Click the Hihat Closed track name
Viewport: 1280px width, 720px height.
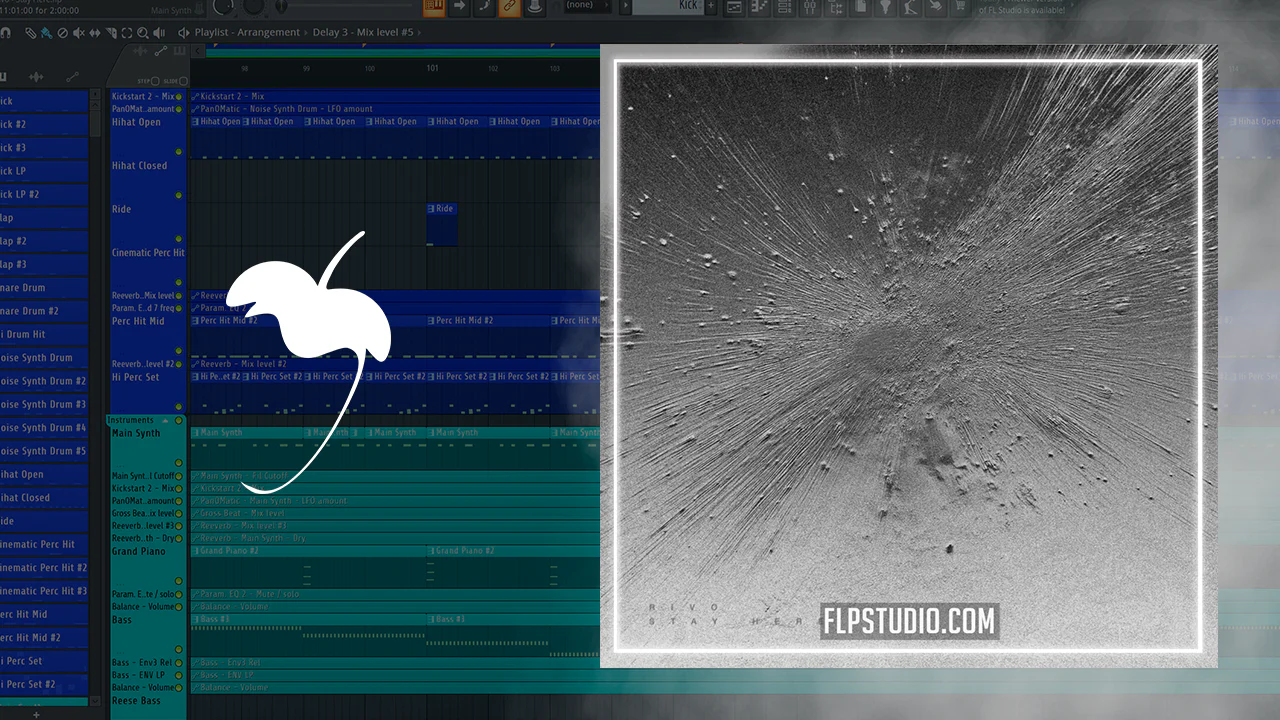(139, 166)
